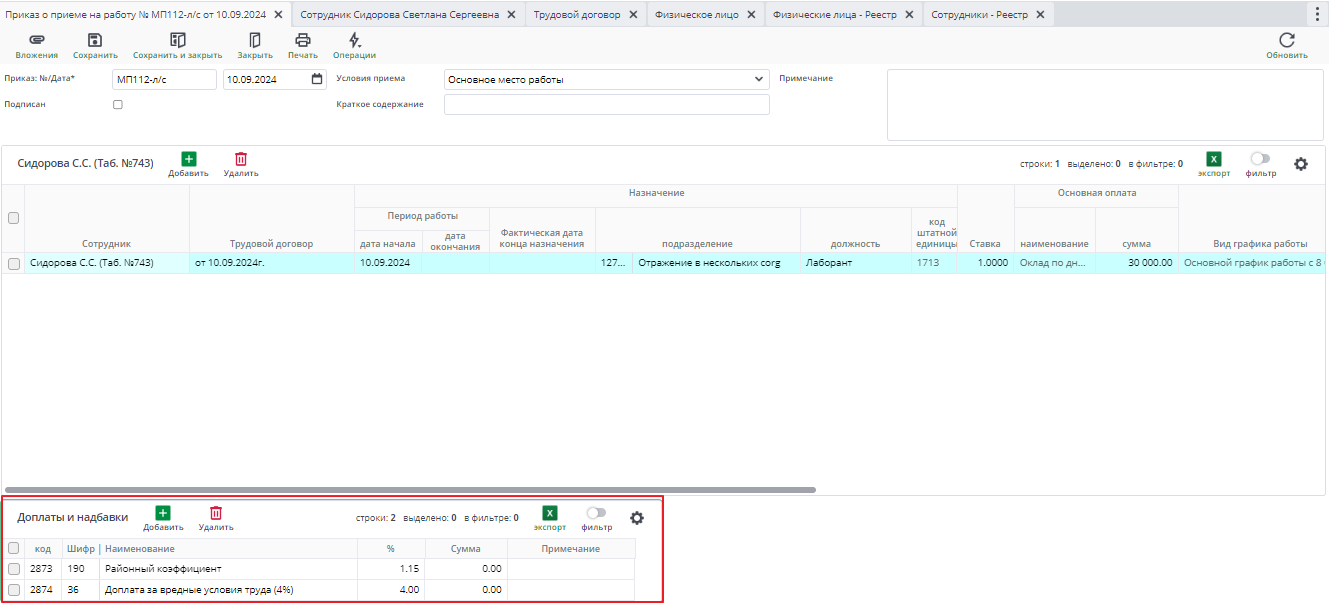1329x605 pixels.
Task: Check the Сидорова С.С. row checkbox
Action: [14, 264]
